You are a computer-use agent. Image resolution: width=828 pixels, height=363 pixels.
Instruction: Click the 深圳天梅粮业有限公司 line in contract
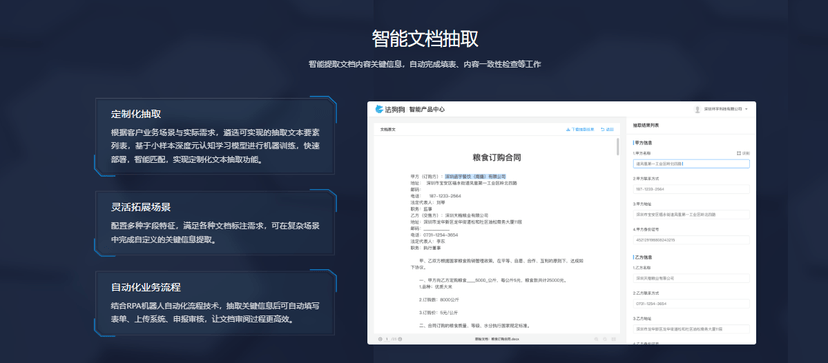tap(449, 216)
